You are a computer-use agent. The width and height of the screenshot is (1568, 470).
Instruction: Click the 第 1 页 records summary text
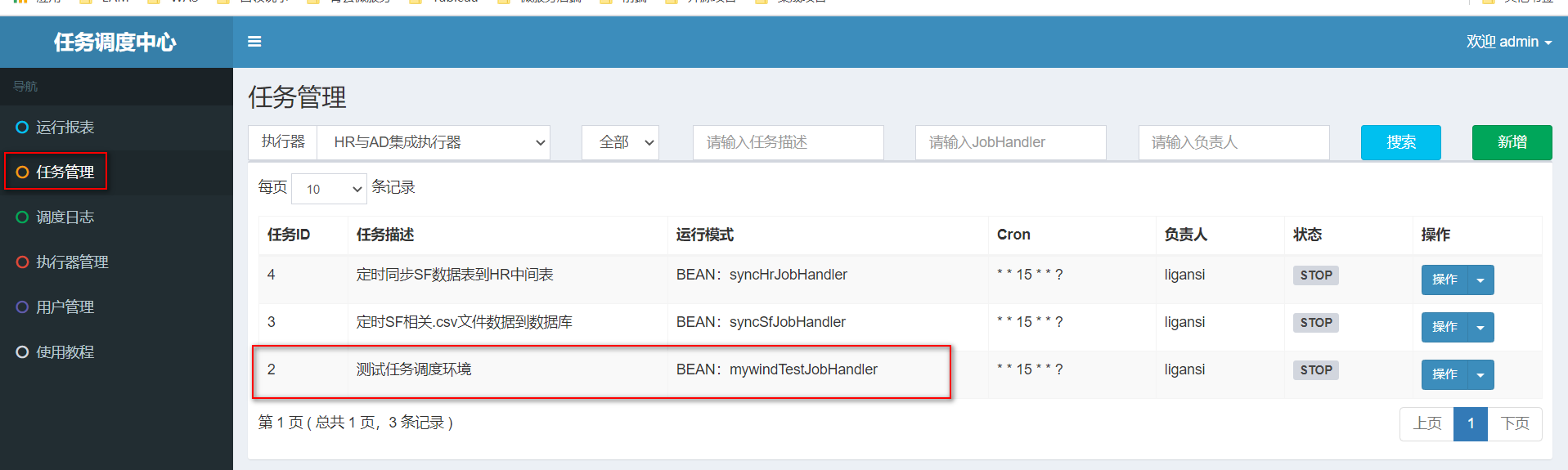coord(355,423)
